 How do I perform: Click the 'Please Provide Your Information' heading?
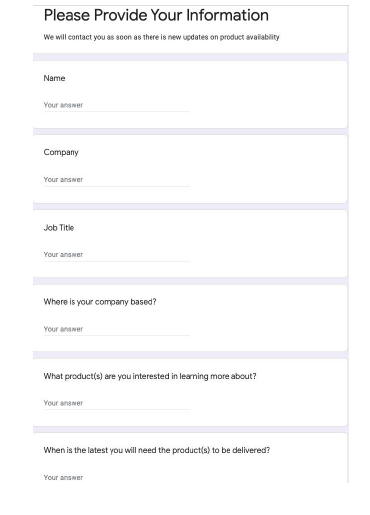156,15
